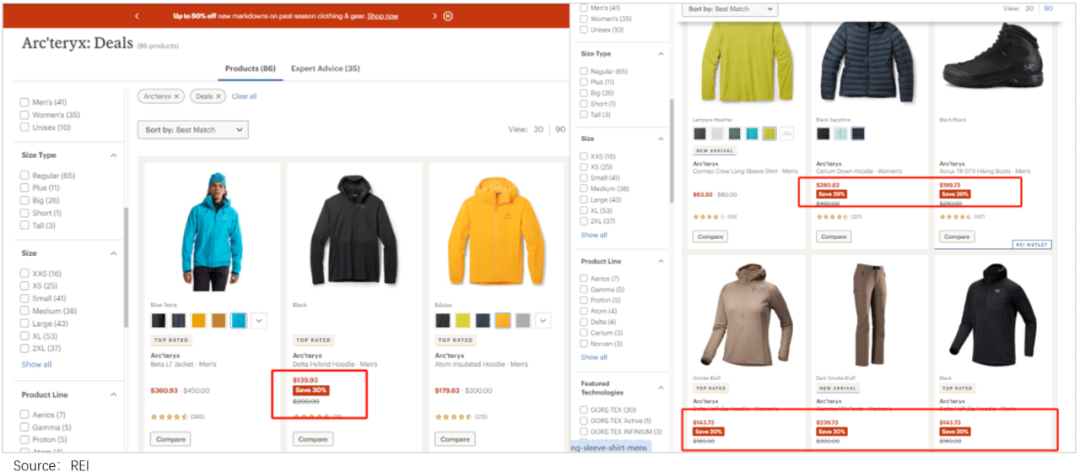The height and width of the screenshot is (473, 1080).
Task: Collapse the Size Type filter section
Action: [113, 155]
